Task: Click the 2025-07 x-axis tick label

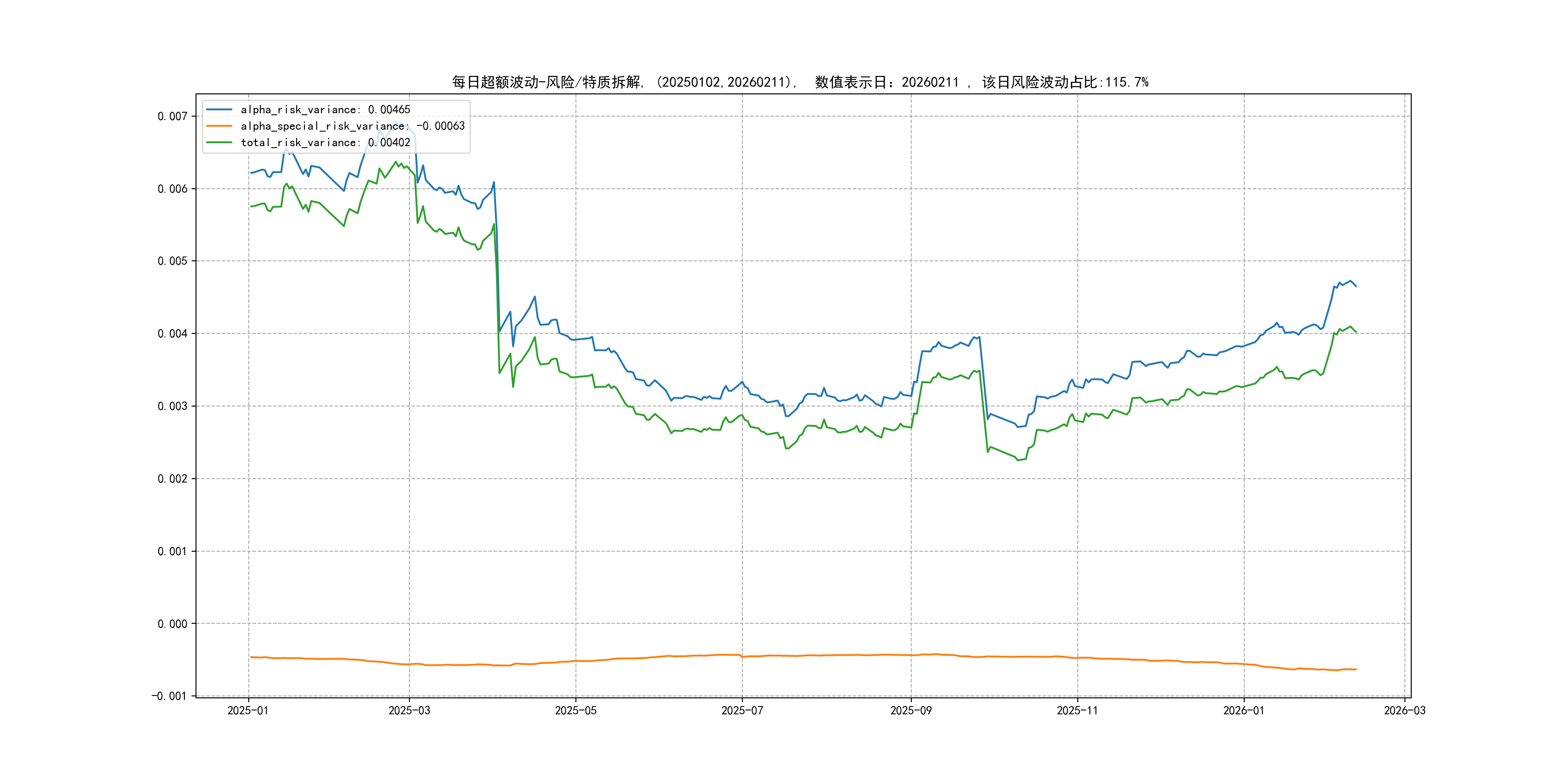Action: click(742, 710)
